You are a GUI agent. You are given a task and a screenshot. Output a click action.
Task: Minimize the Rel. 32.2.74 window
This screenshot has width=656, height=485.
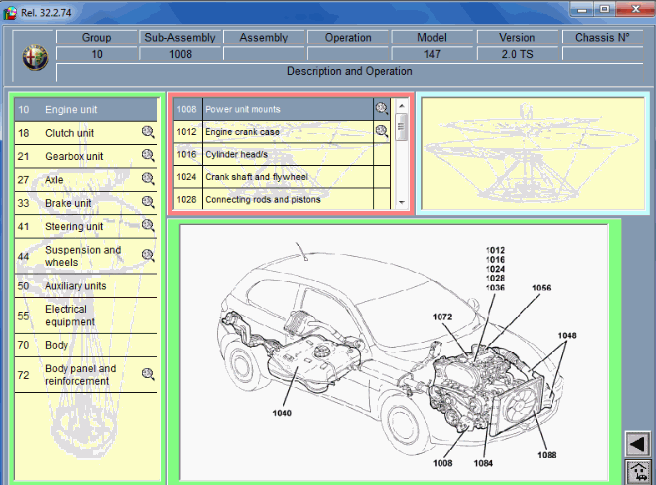[x=582, y=9]
